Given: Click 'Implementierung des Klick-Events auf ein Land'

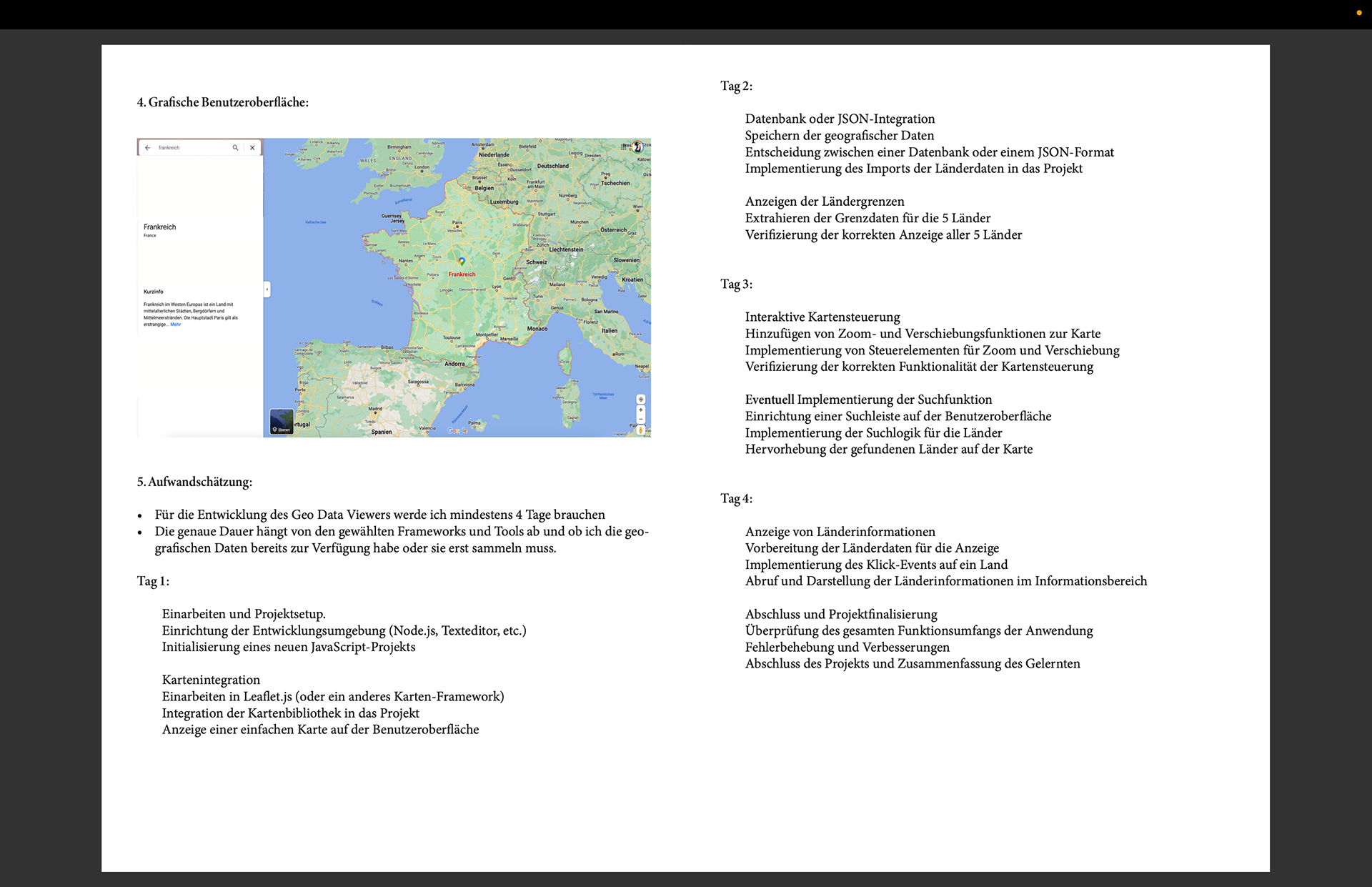Looking at the screenshot, I should click(x=876, y=565).
